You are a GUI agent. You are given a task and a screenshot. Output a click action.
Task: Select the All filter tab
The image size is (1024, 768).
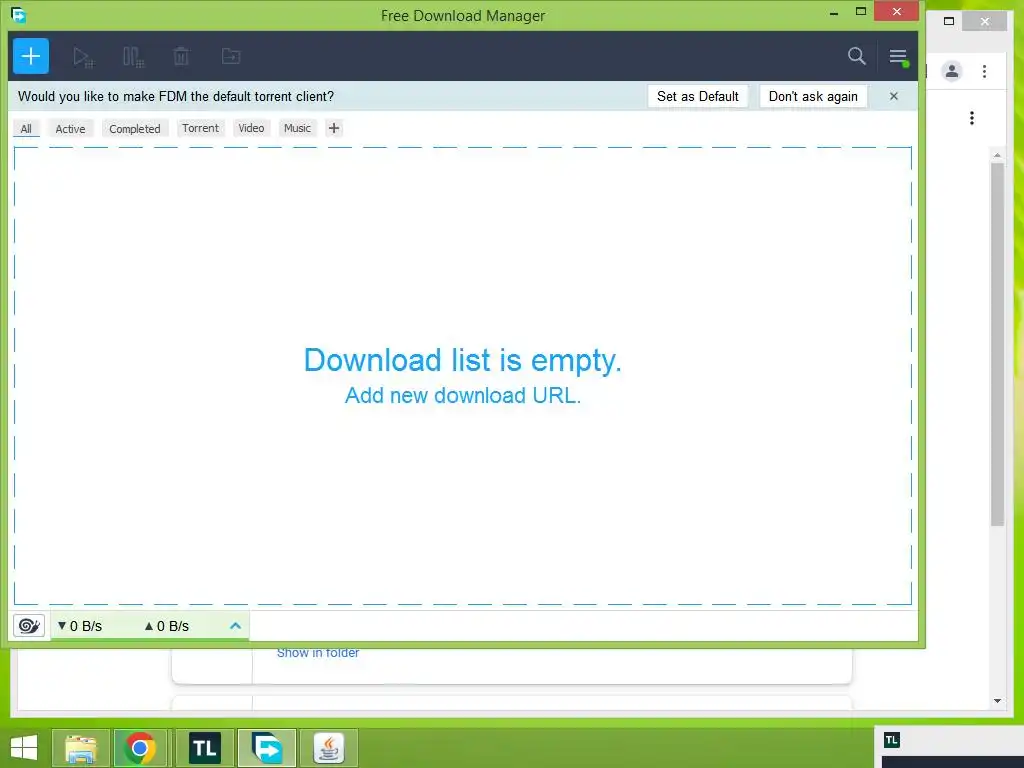point(26,129)
